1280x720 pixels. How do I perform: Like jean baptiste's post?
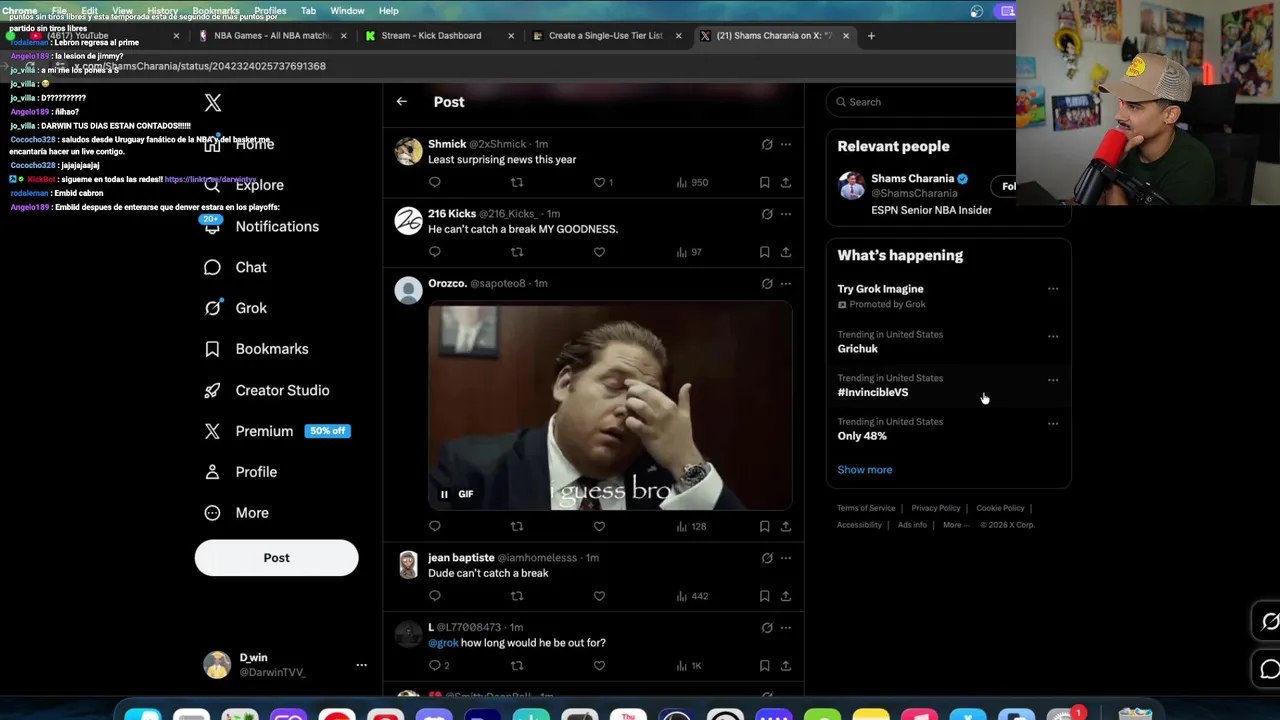point(599,596)
